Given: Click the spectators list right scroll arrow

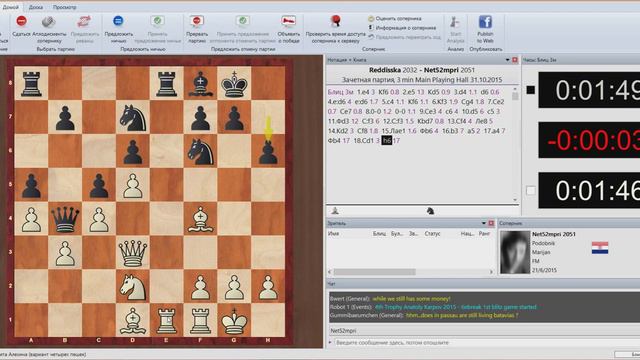Looking at the screenshot, I should click(491, 272).
